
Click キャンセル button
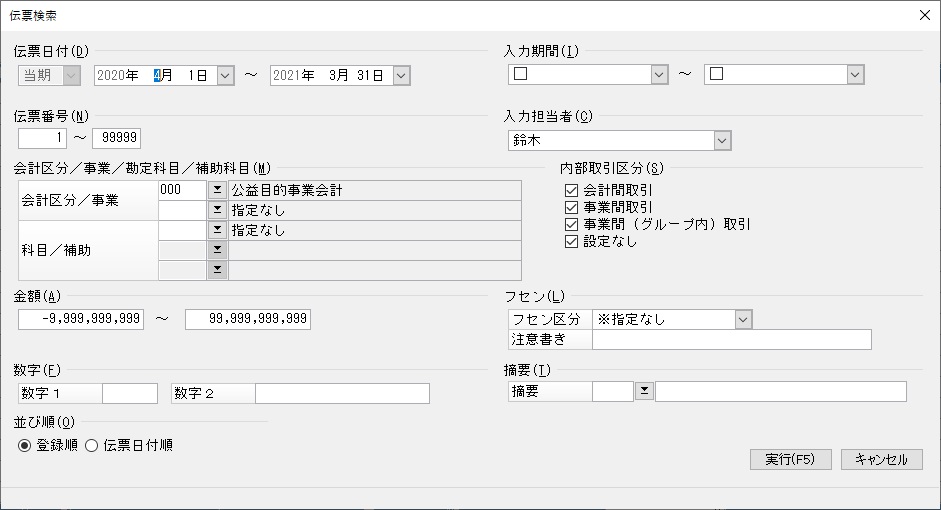point(882,460)
